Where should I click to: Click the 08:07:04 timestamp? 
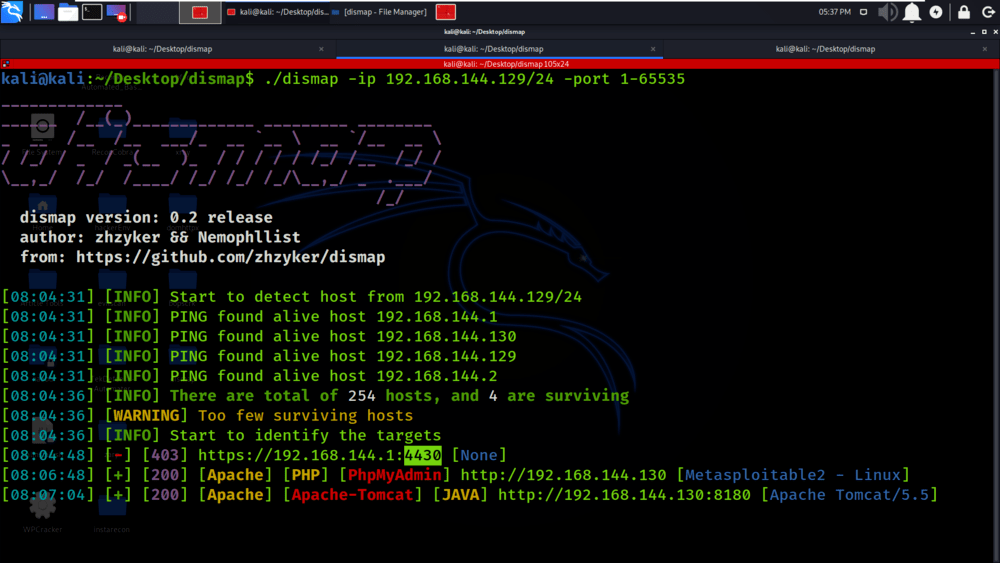pyautogui.click(x=48, y=495)
